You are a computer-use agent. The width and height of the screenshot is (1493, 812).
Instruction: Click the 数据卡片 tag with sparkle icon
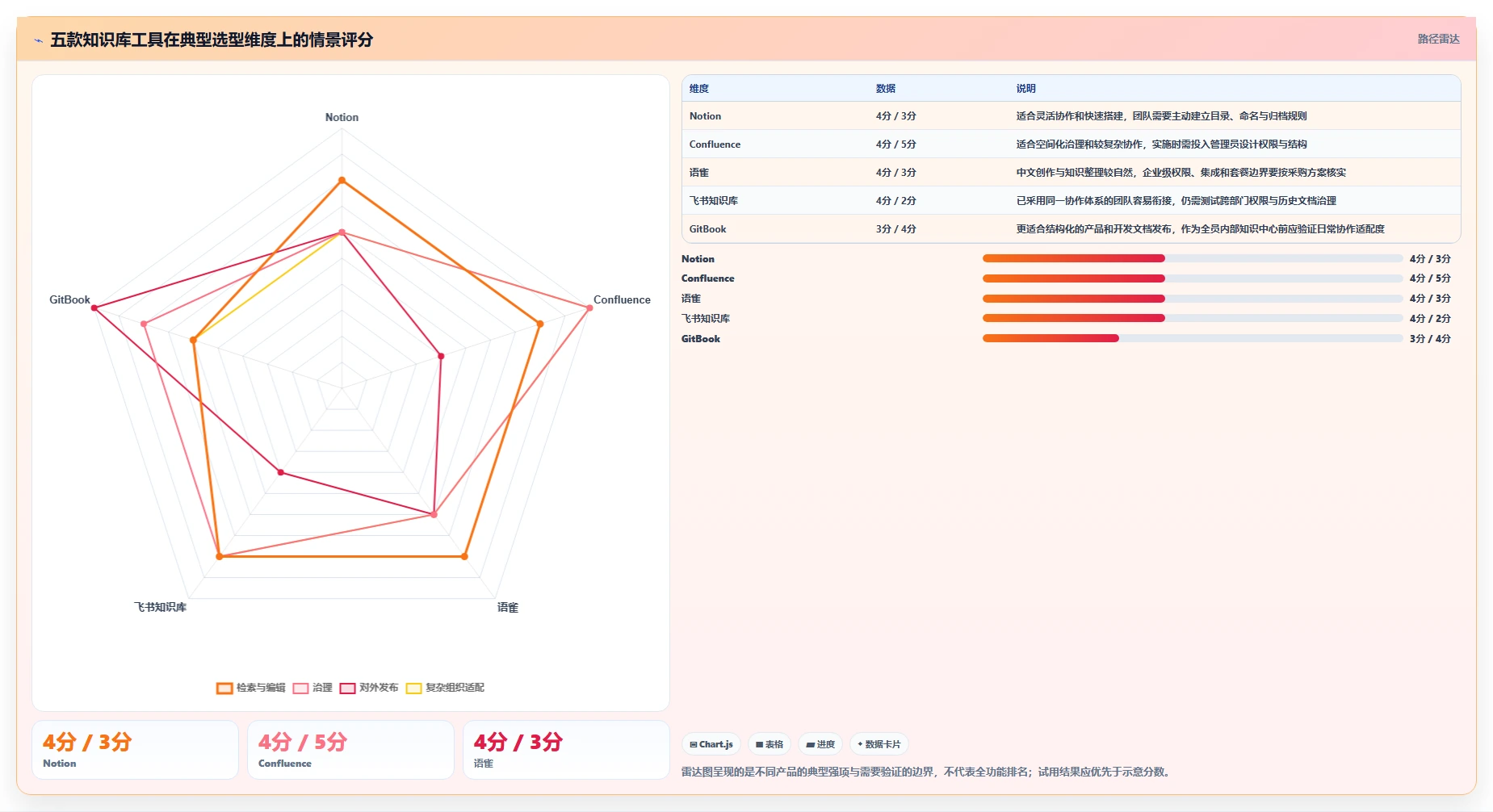879,744
